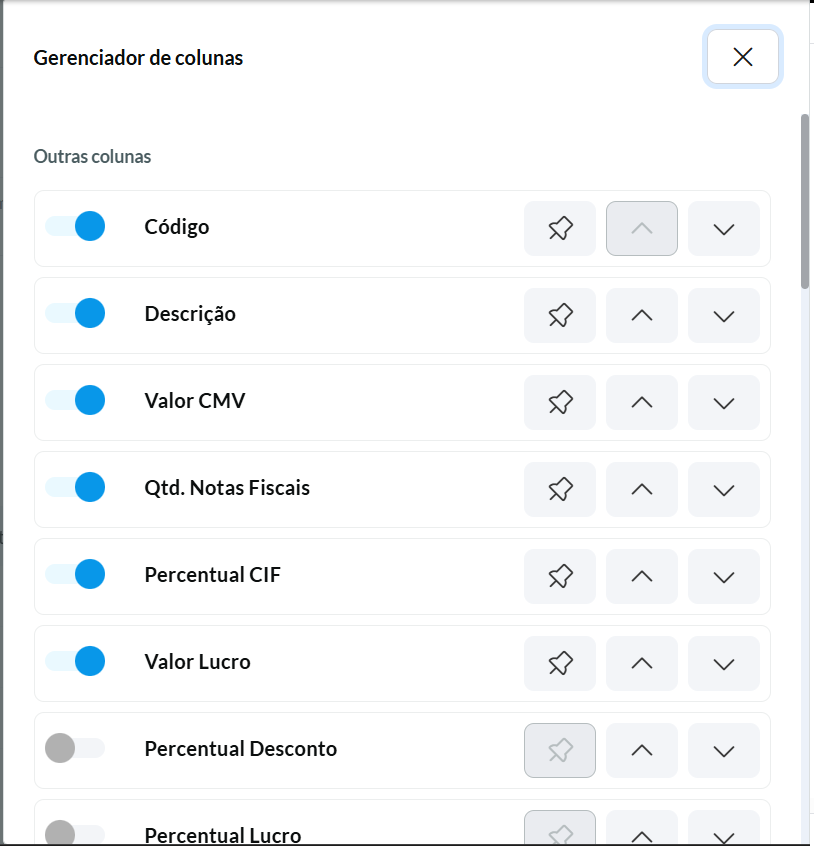Pin the Percentual CIF column
The height and width of the screenshot is (846, 814).
pyautogui.click(x=560, y=576)
